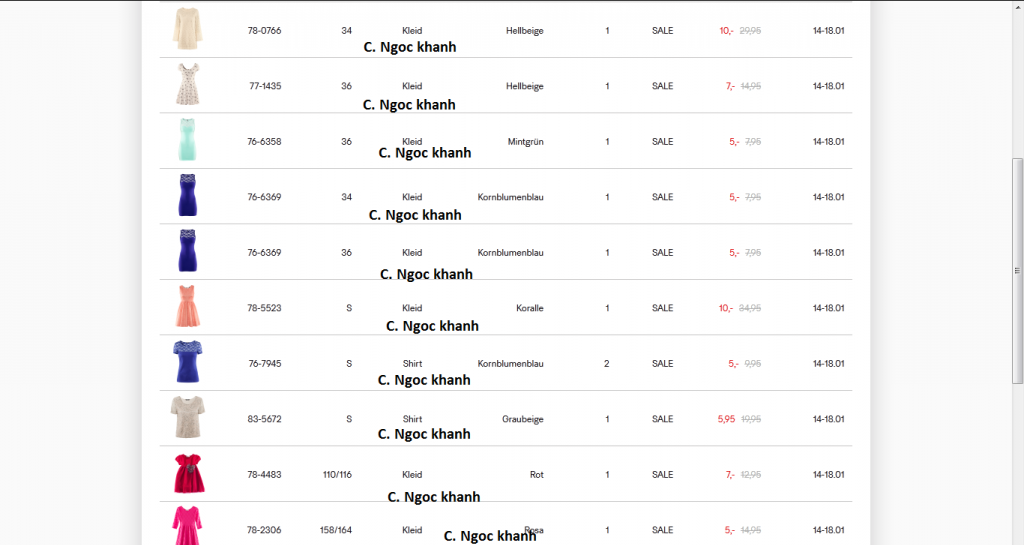Select the mint green dress thumbnail

pos(186,141)
